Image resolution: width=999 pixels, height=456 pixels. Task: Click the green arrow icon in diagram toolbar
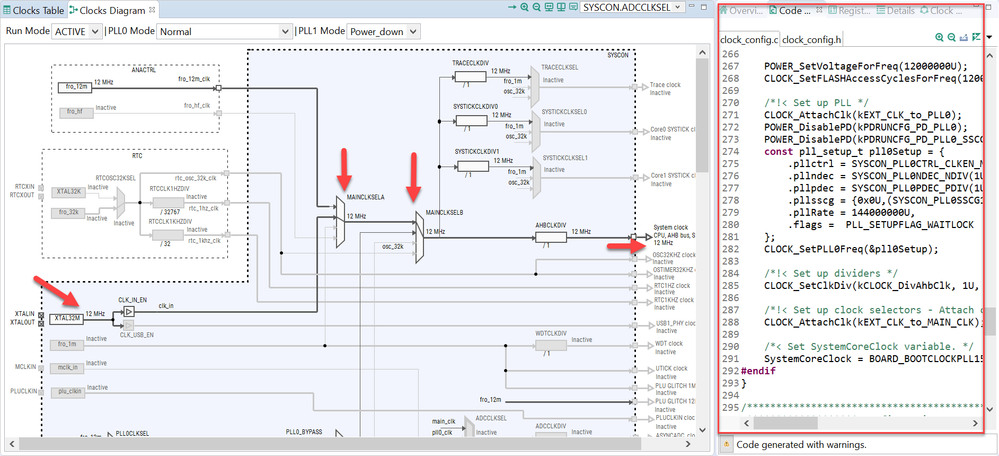click(512, 7)
